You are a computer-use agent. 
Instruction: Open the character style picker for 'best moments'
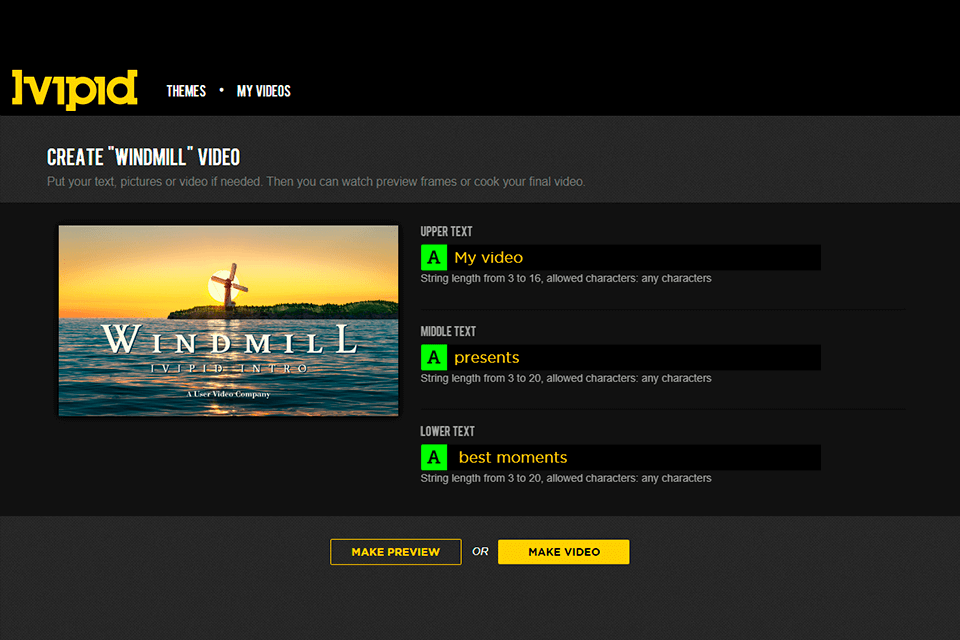pyautogui.click(x=433, y=457)
